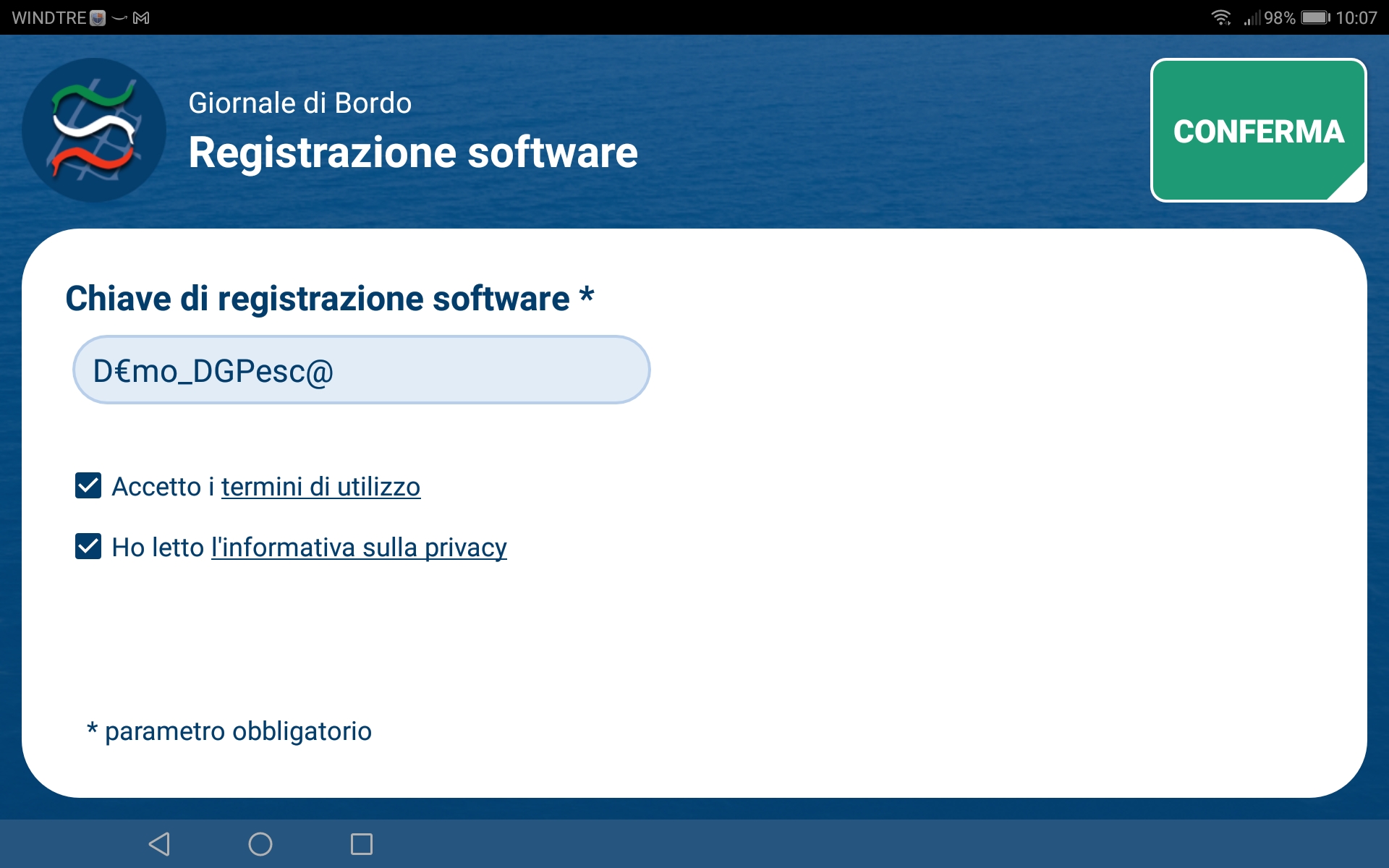
Task: Click the Giornale di Bordo app logo
Action: (94, 130)
